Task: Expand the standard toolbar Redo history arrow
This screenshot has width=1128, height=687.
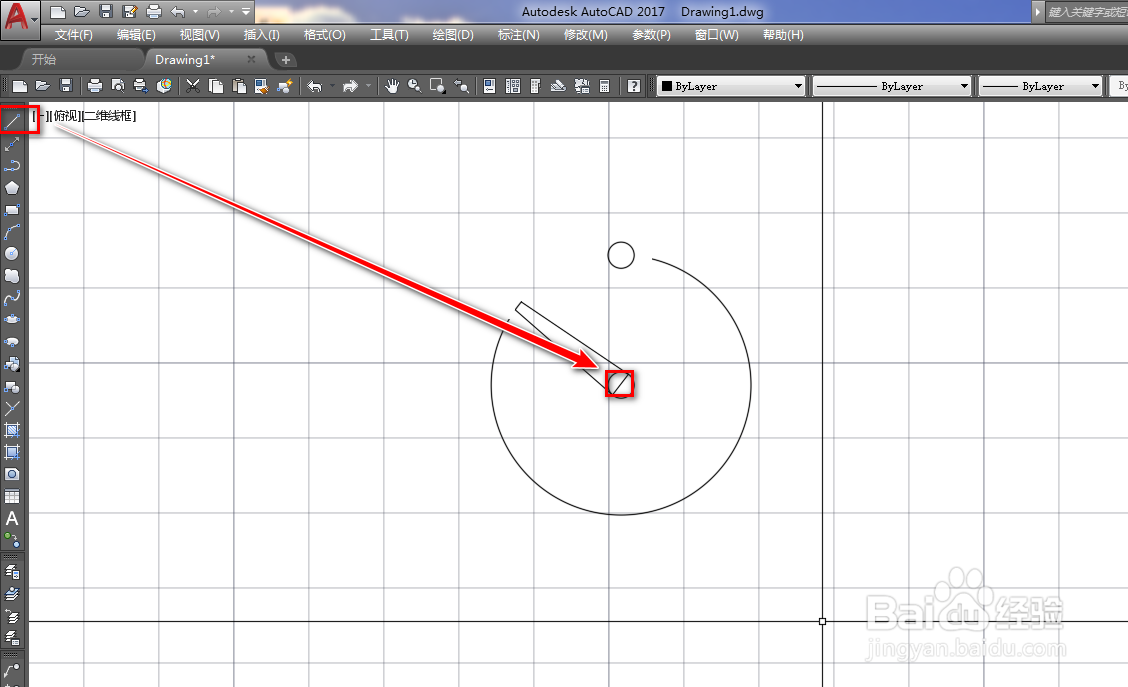Action: (x=368, y=86)
